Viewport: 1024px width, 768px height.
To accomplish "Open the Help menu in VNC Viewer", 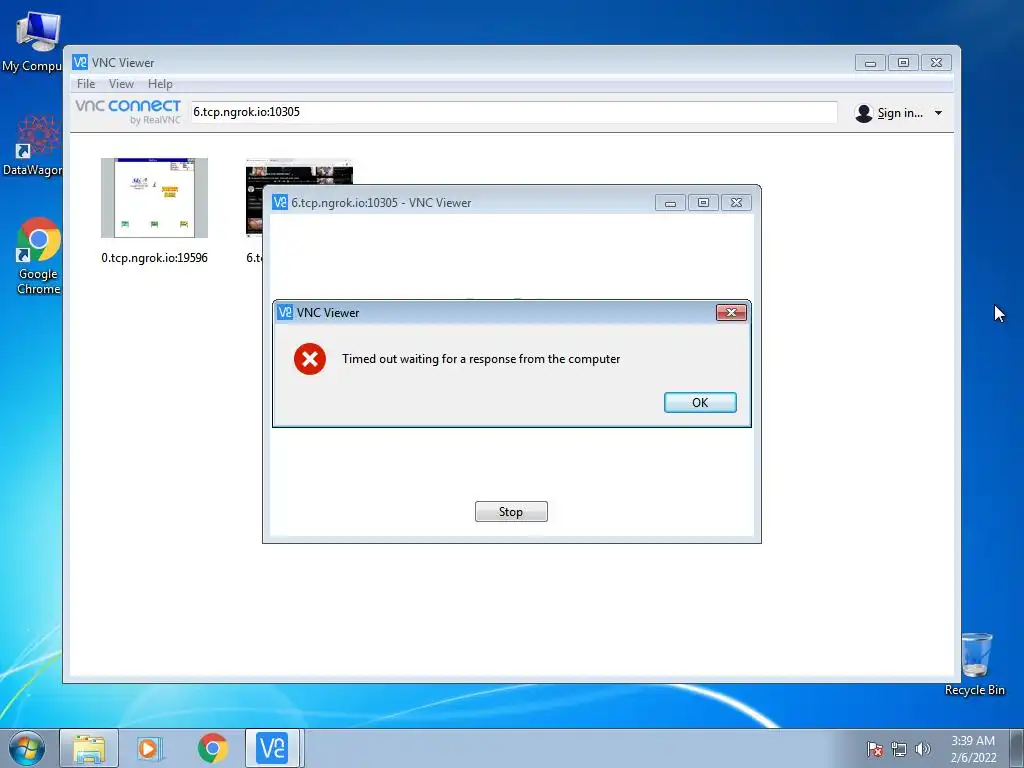I will [x=160, y=84].
